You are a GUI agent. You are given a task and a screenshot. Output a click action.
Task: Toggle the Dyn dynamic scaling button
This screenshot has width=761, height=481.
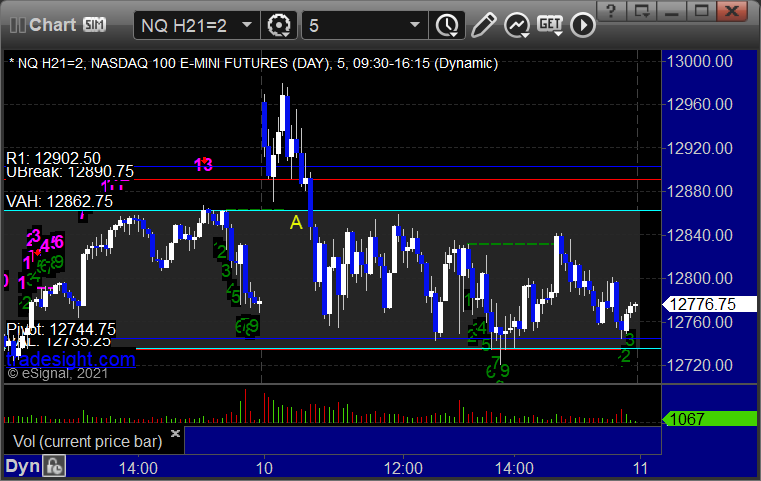click(x=22, y=466)
